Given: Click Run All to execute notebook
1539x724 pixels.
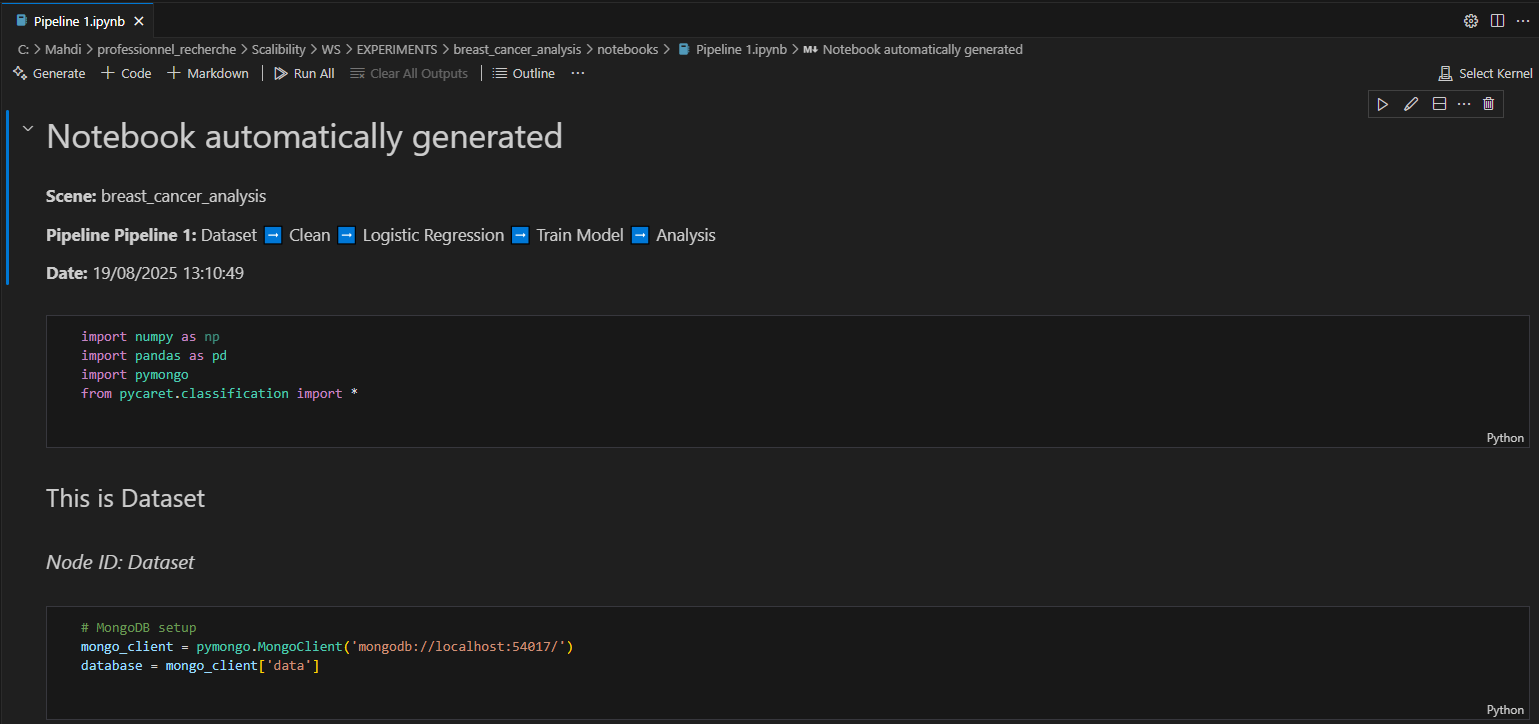Looking at the screenshot, I should pyautogui.click(x=304, y=73).
